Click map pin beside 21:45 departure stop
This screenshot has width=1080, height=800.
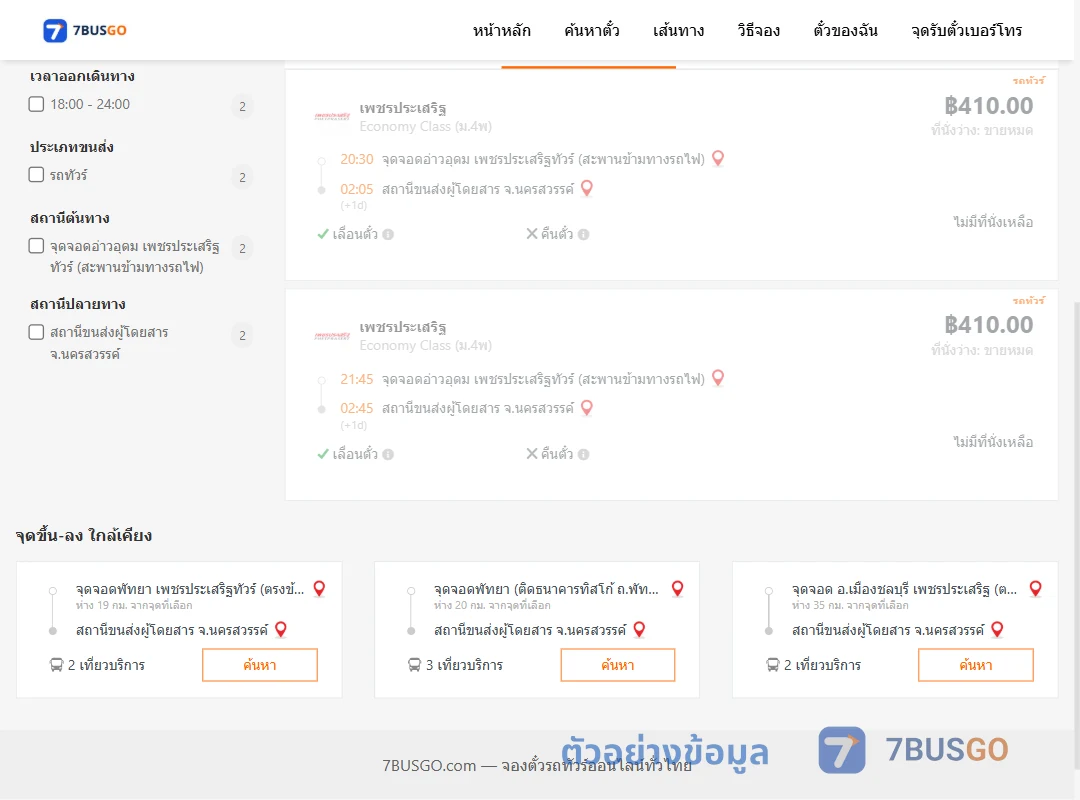tap(718, 378)
